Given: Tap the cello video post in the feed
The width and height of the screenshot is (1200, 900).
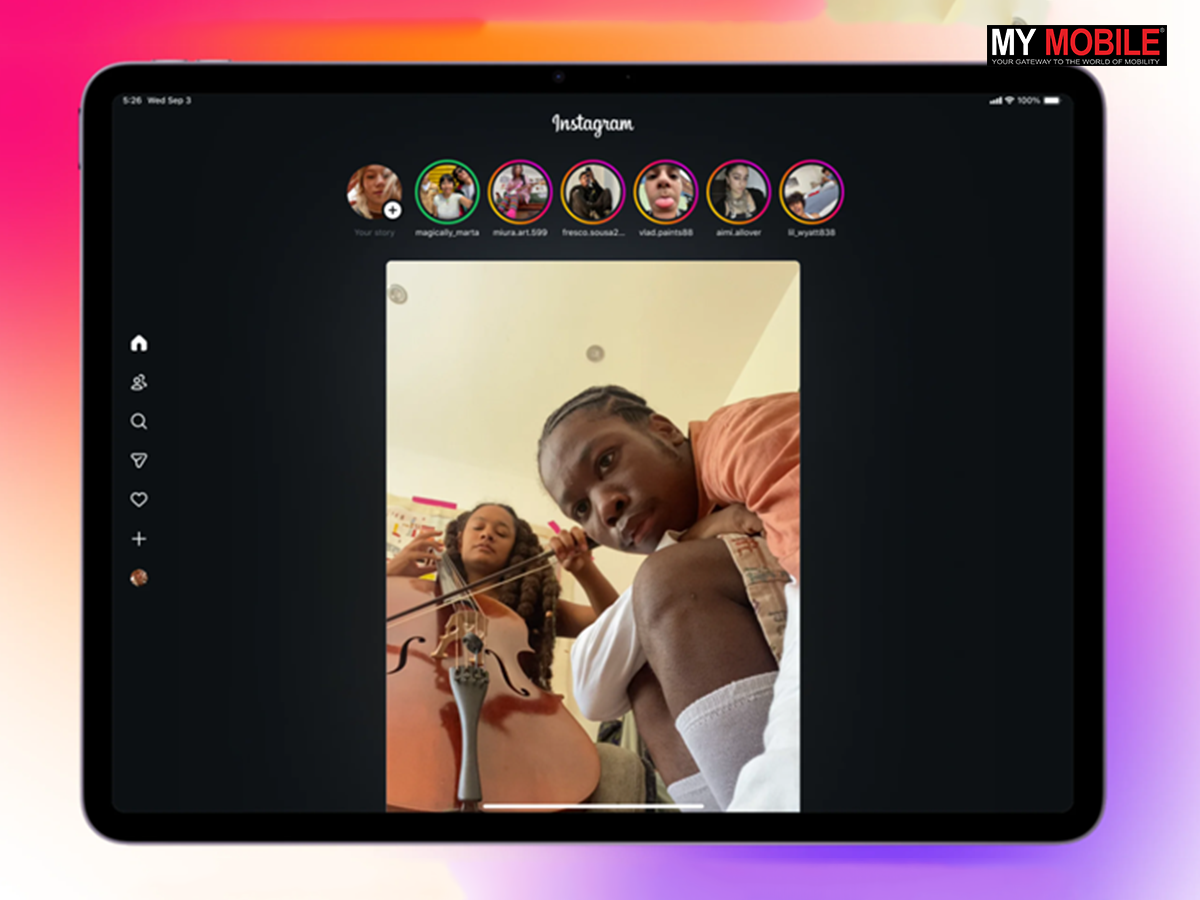Looking at the screenshot, I should tap(593, 535).
